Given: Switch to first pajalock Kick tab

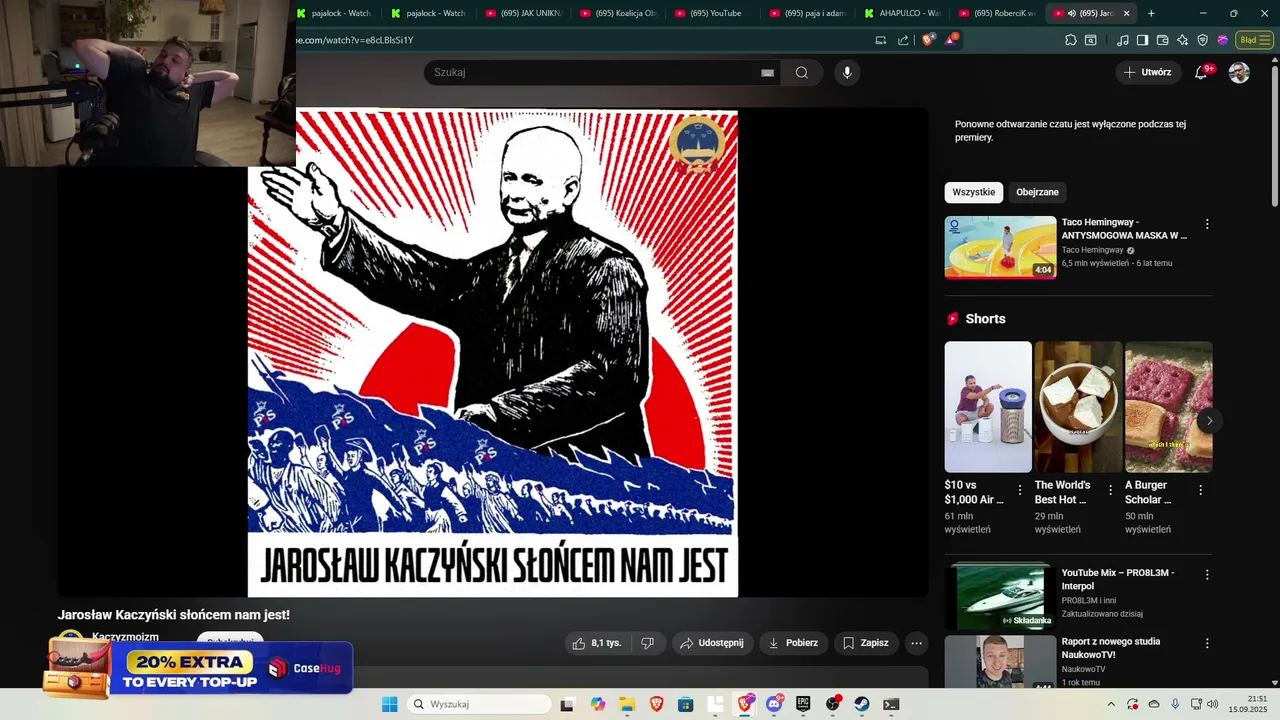Looking at the screenshot, I should 335,13.
